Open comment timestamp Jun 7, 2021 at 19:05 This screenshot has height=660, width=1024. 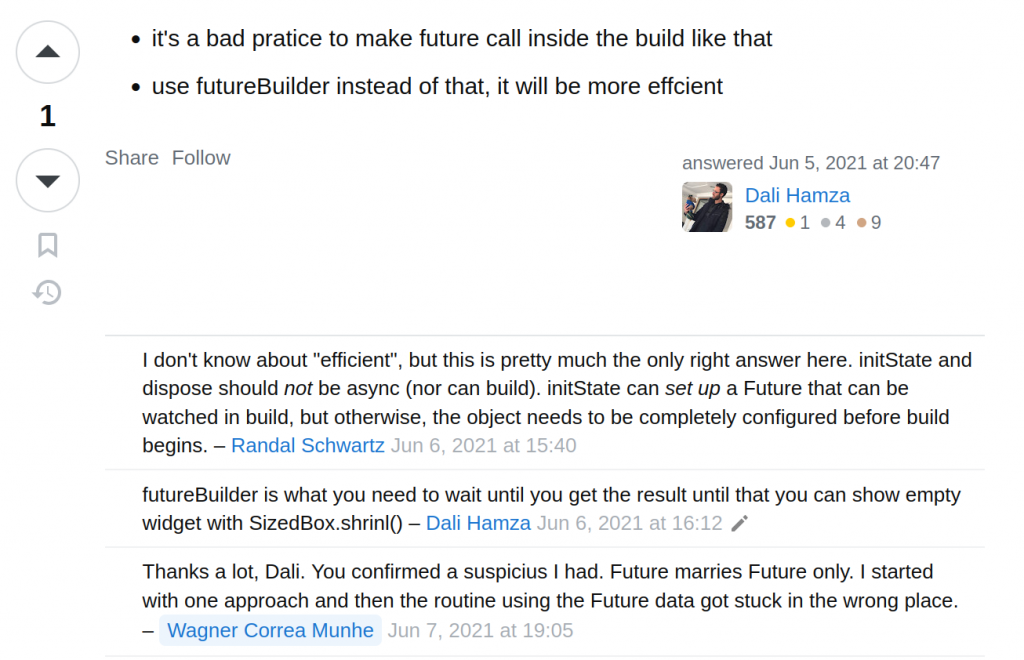click(480, 630)
